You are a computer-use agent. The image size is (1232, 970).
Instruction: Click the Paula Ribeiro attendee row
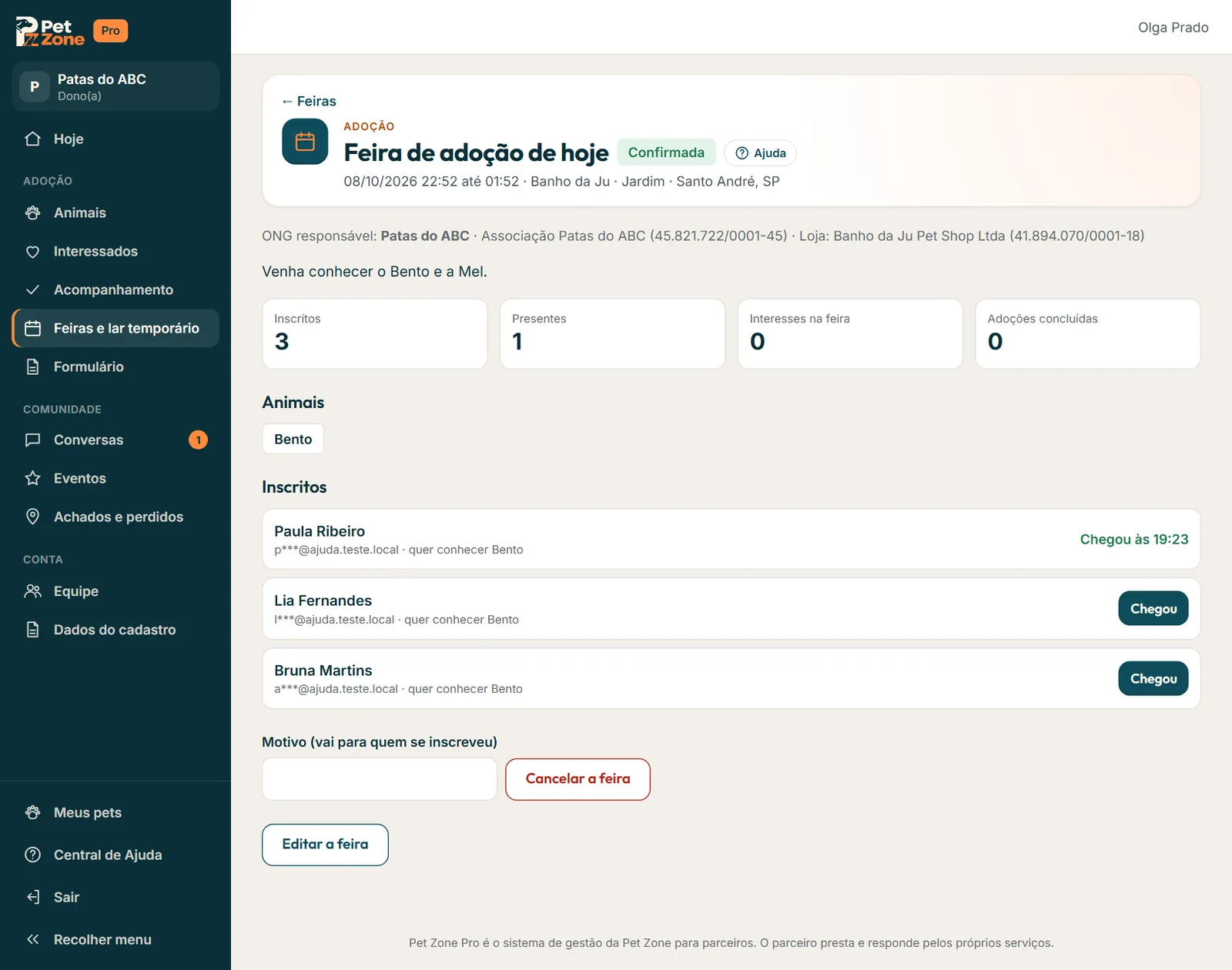click(731, 539)
